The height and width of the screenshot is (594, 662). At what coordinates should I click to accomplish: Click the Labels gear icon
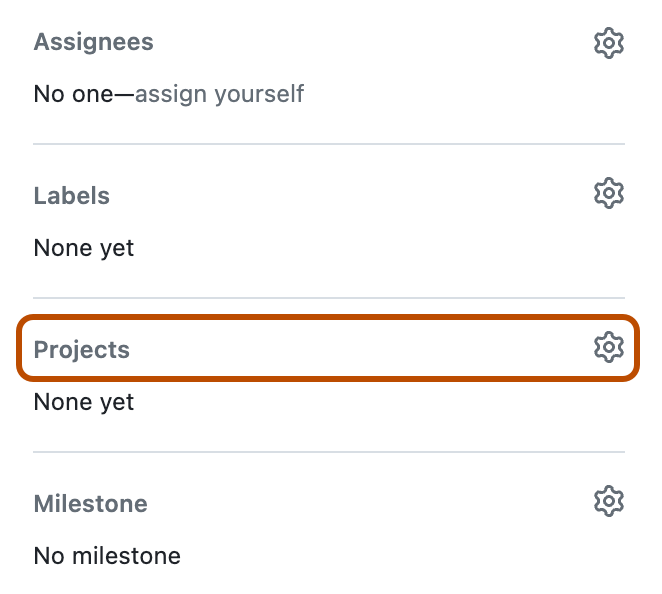coord(608,194)
